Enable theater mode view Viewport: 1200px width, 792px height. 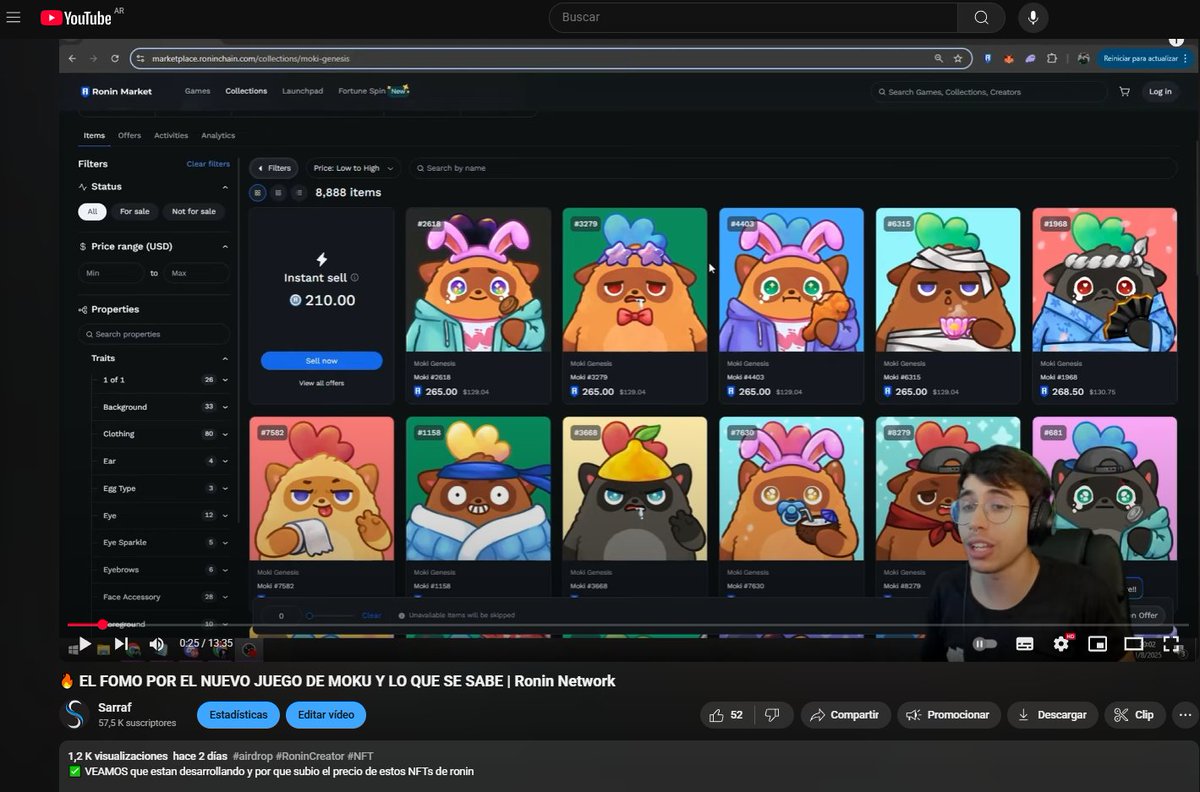tap(1133, 644)
